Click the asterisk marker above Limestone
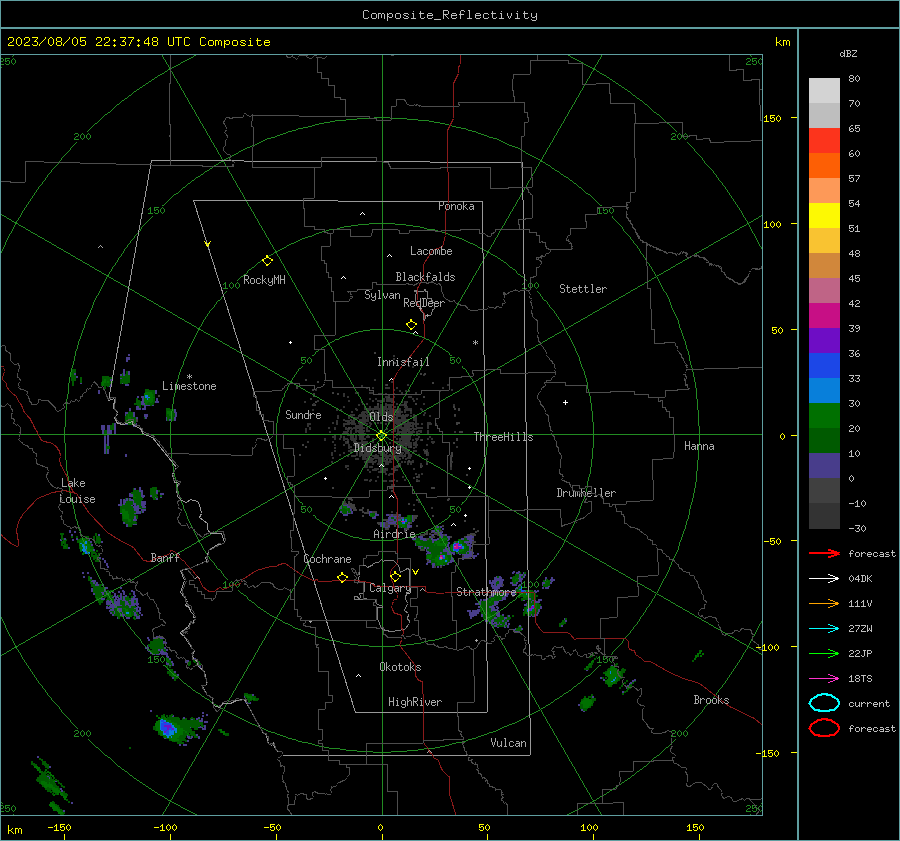The image size is (900, 841). click(x=189, y=377)
